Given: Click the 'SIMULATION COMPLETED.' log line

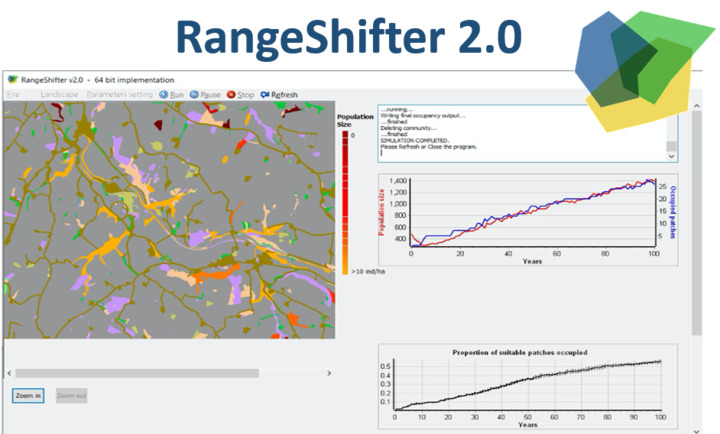Looking at the screenshot, I should [414, 141].
